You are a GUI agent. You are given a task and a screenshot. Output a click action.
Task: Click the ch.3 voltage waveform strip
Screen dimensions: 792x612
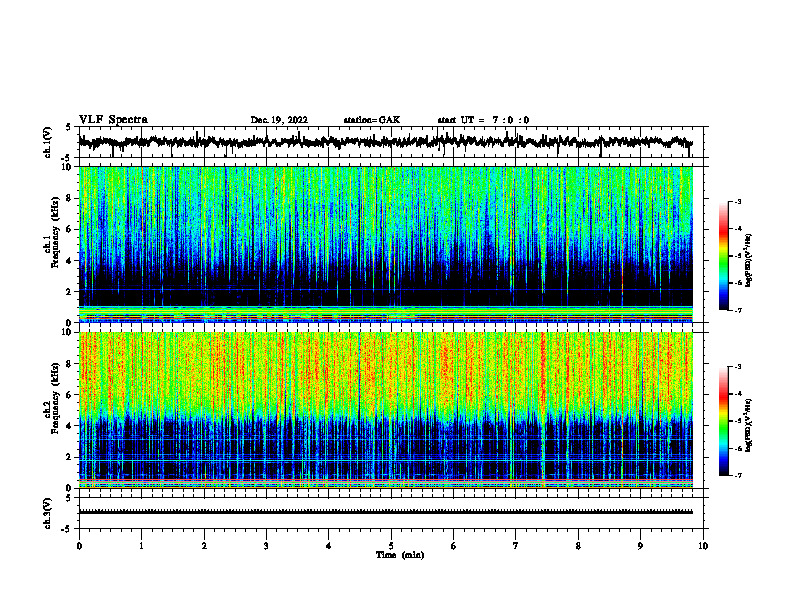pyautogui.click(x=385, y=512)
